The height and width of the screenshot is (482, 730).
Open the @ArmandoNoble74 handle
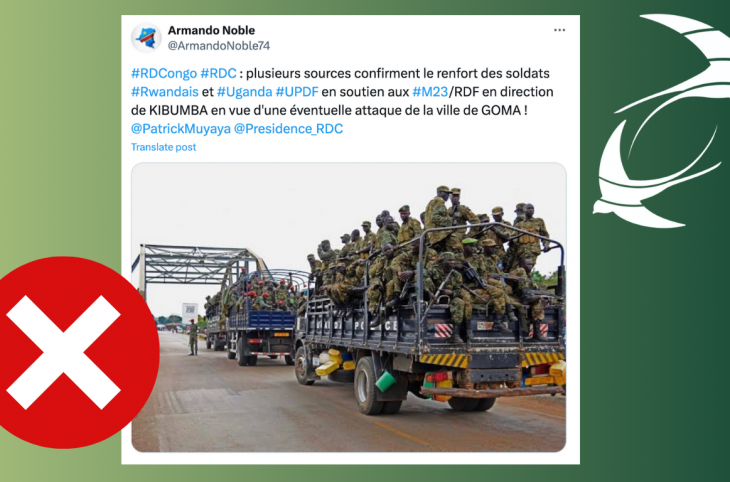(x=218, y=46)
